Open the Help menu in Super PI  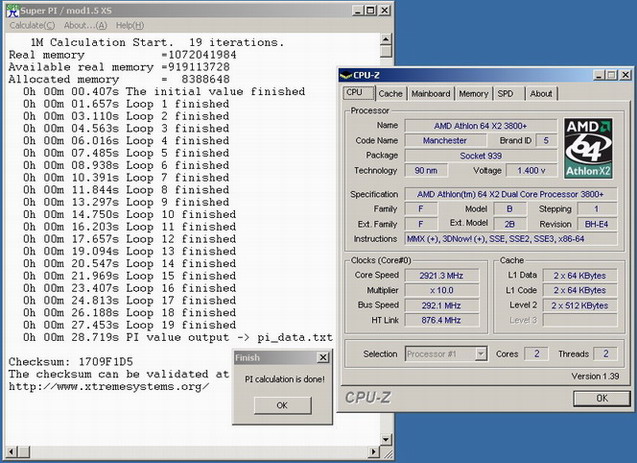pyautogui.click(x=130, y=25)
